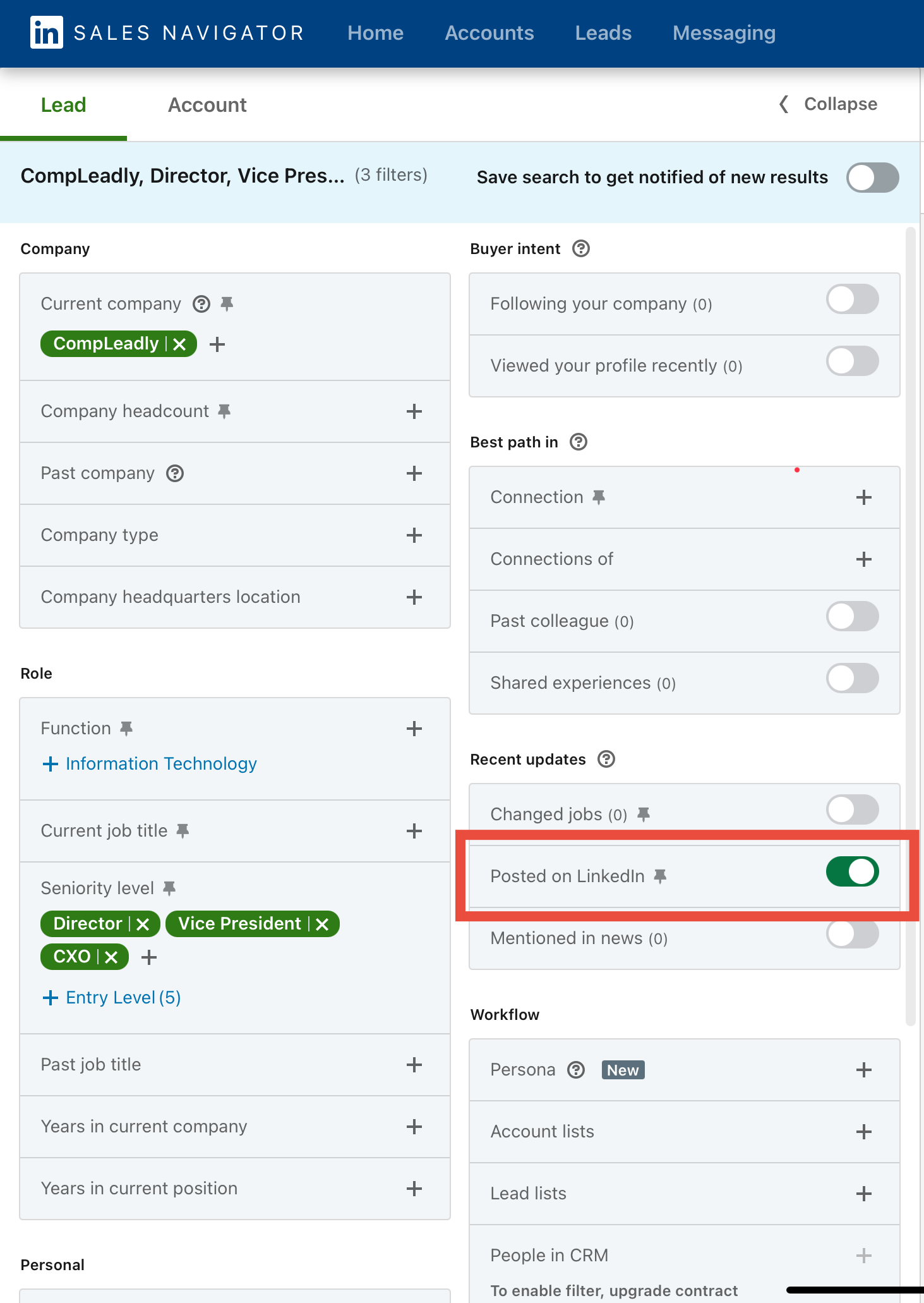Image resolution: width=924 pixels, height=1303 pixels.
Task: Enable the save search notification toggle
Action: pyautogui.click(x=872, y=178)
